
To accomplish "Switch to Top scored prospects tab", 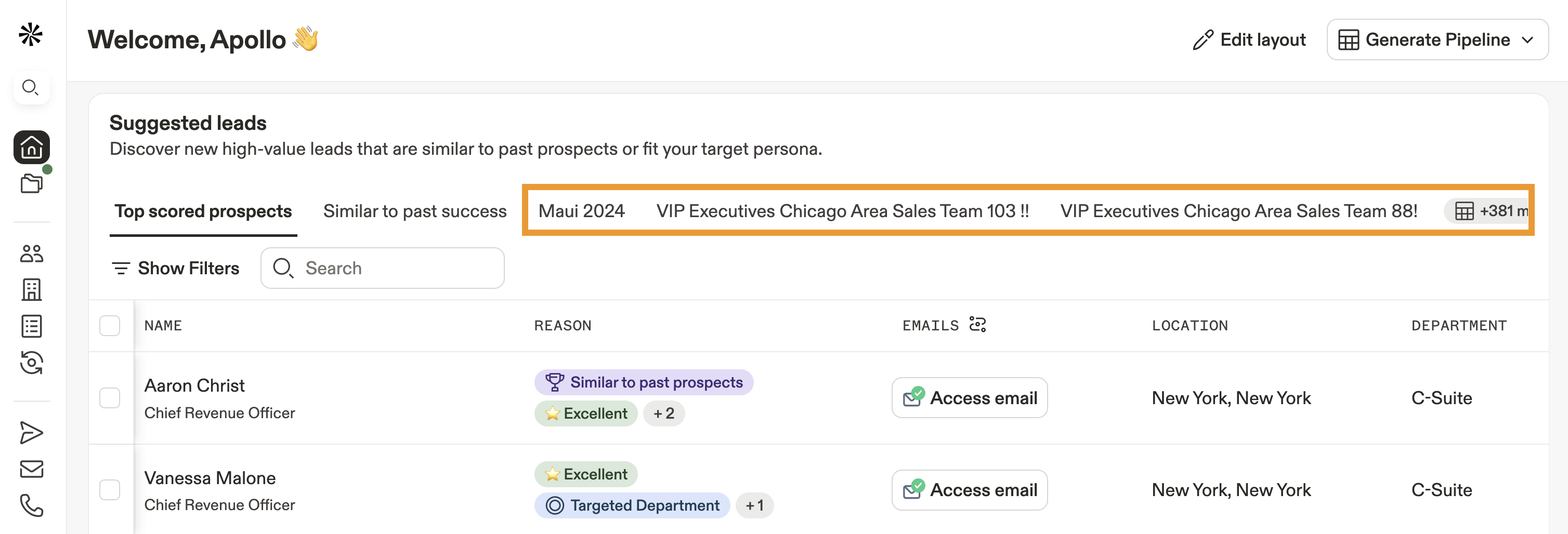I will [203, 211].
